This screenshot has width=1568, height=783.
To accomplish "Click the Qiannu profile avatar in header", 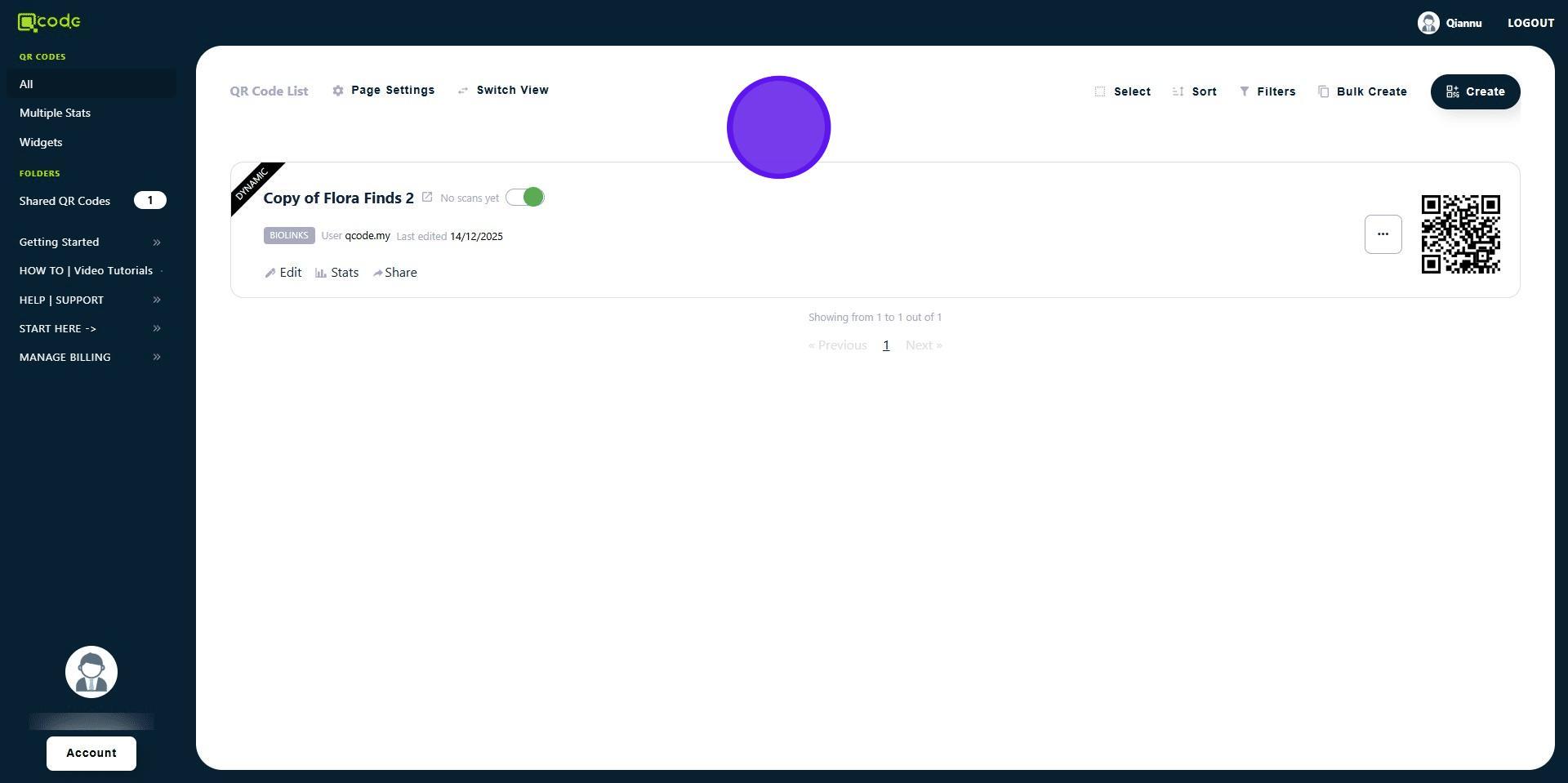I will pyautogui.click(x=1428, y=23).
